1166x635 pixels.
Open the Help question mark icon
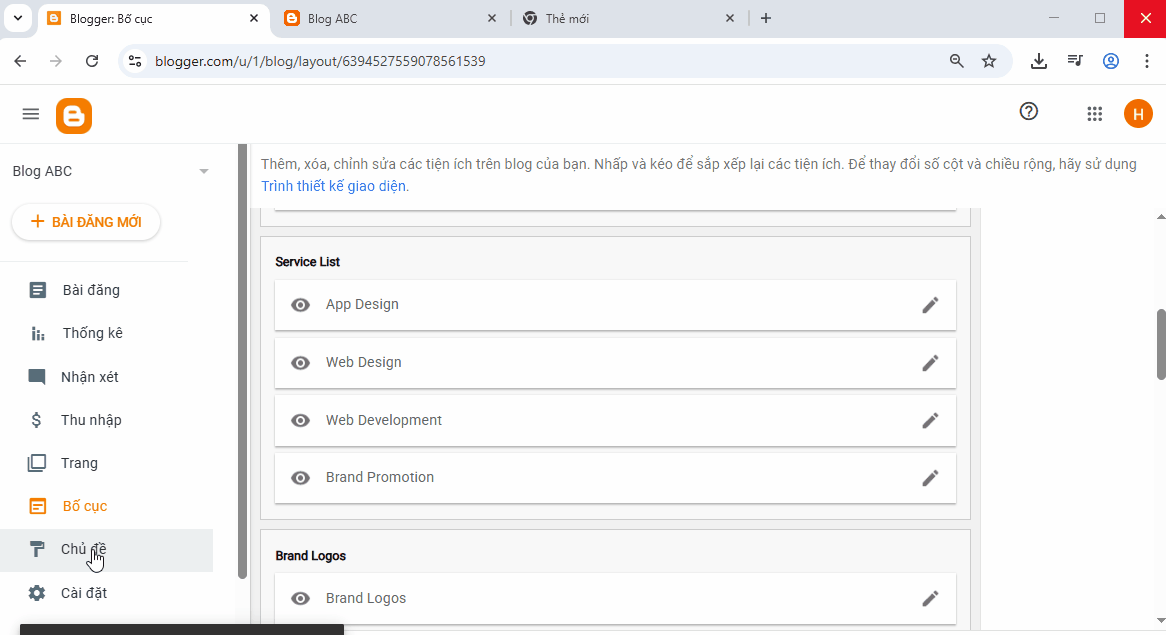(1028, 112)
